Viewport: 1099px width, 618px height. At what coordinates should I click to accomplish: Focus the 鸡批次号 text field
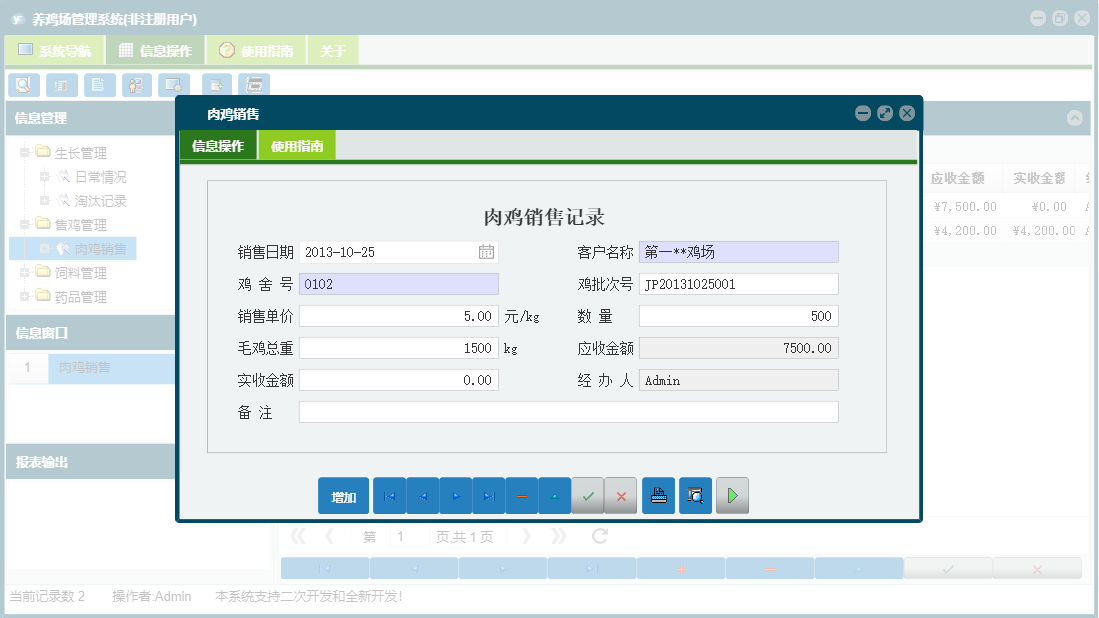[738, 284]
